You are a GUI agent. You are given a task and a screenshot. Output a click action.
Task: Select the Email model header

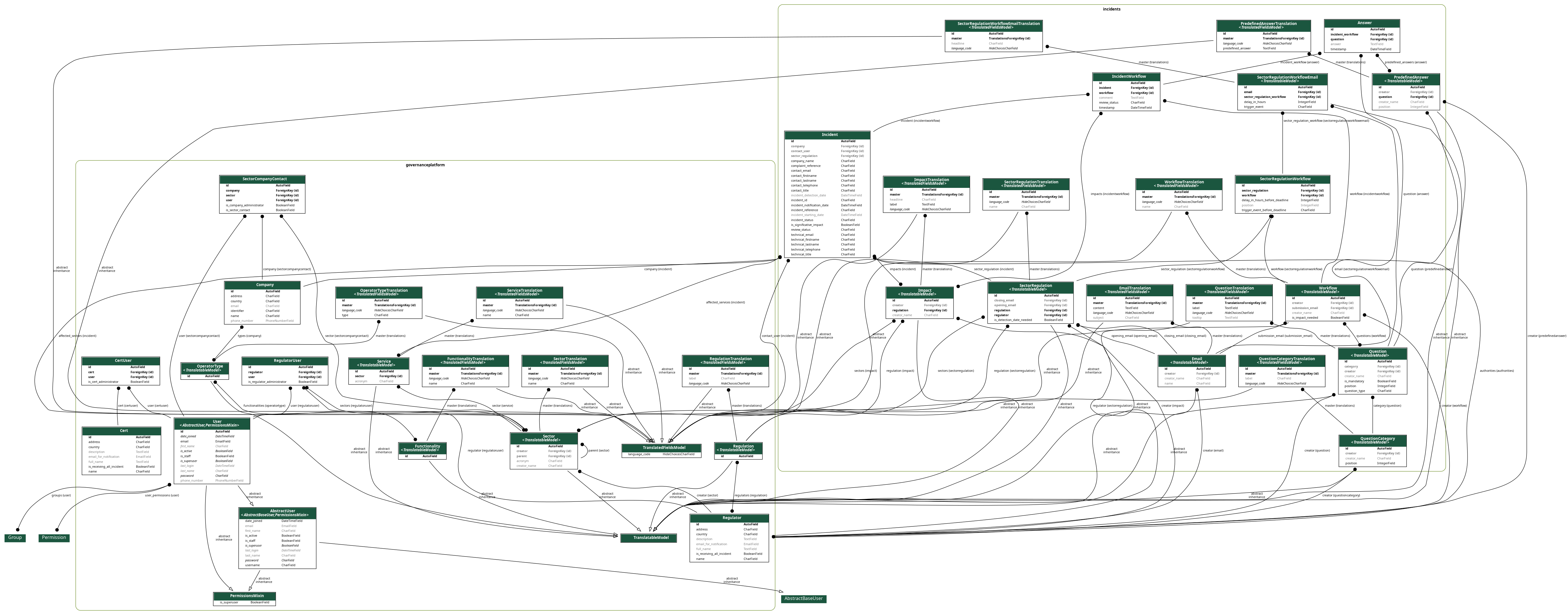(1192, 361)
